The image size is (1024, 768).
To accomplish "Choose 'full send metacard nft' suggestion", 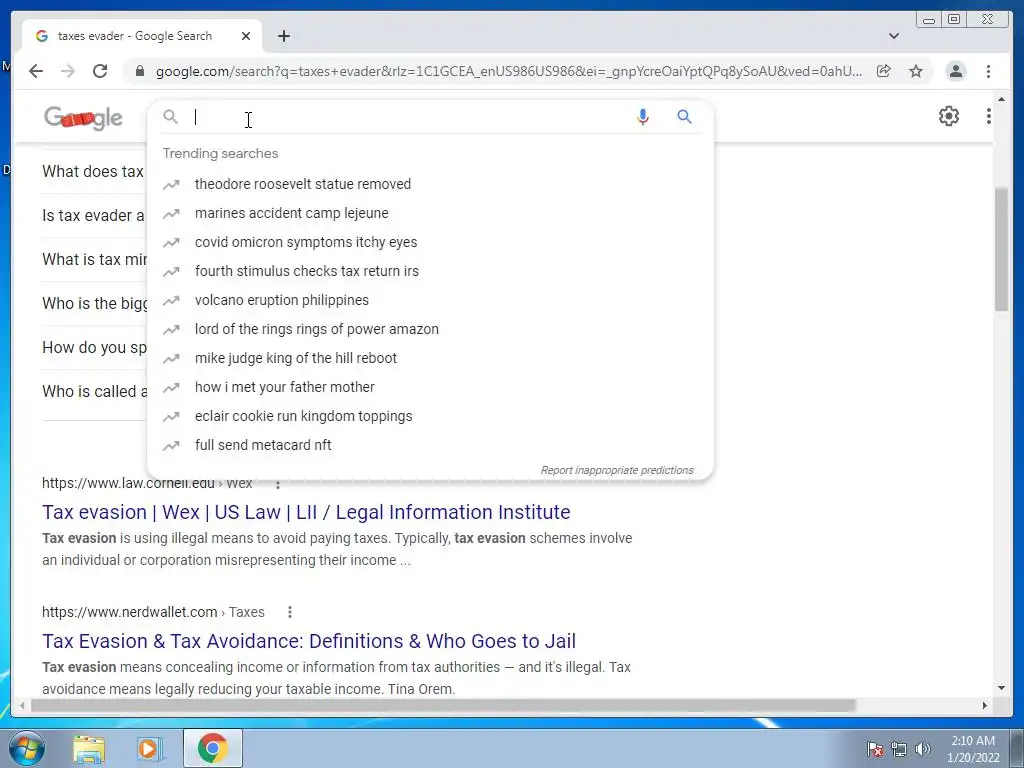I will coord(263,445).
